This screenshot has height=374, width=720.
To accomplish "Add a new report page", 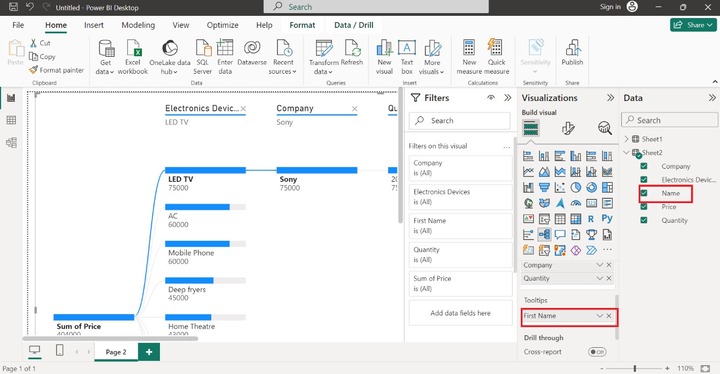I will [149, 352].
